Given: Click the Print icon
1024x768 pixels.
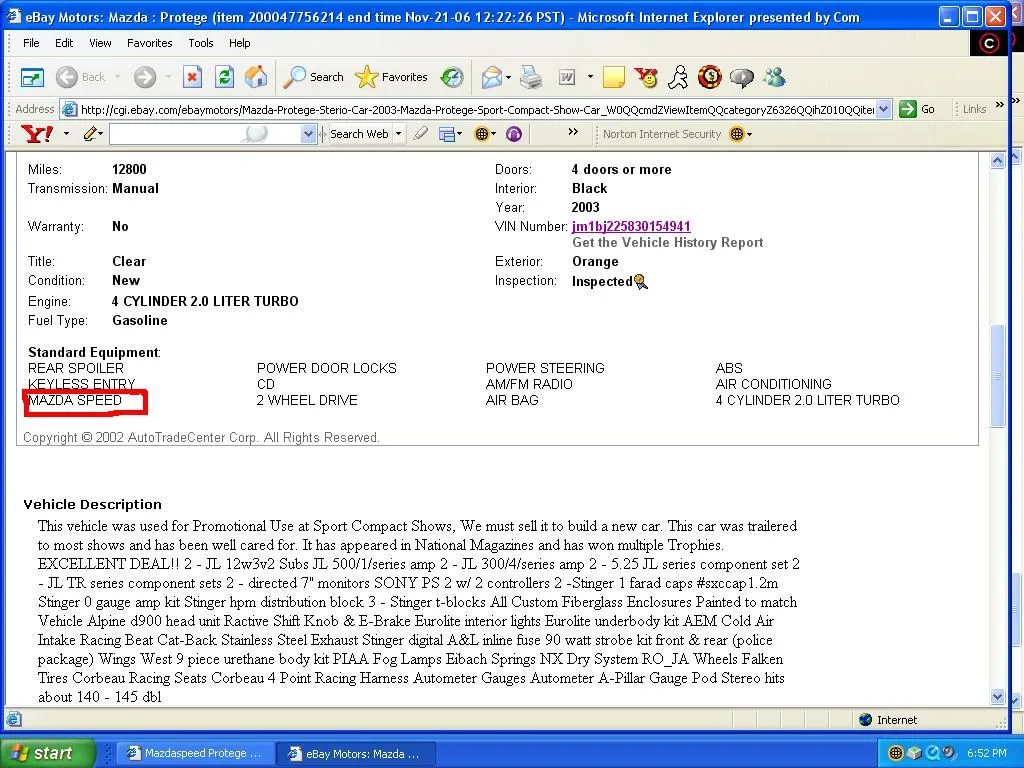Looking at the screenshot, I should click(x=531, y=77).
